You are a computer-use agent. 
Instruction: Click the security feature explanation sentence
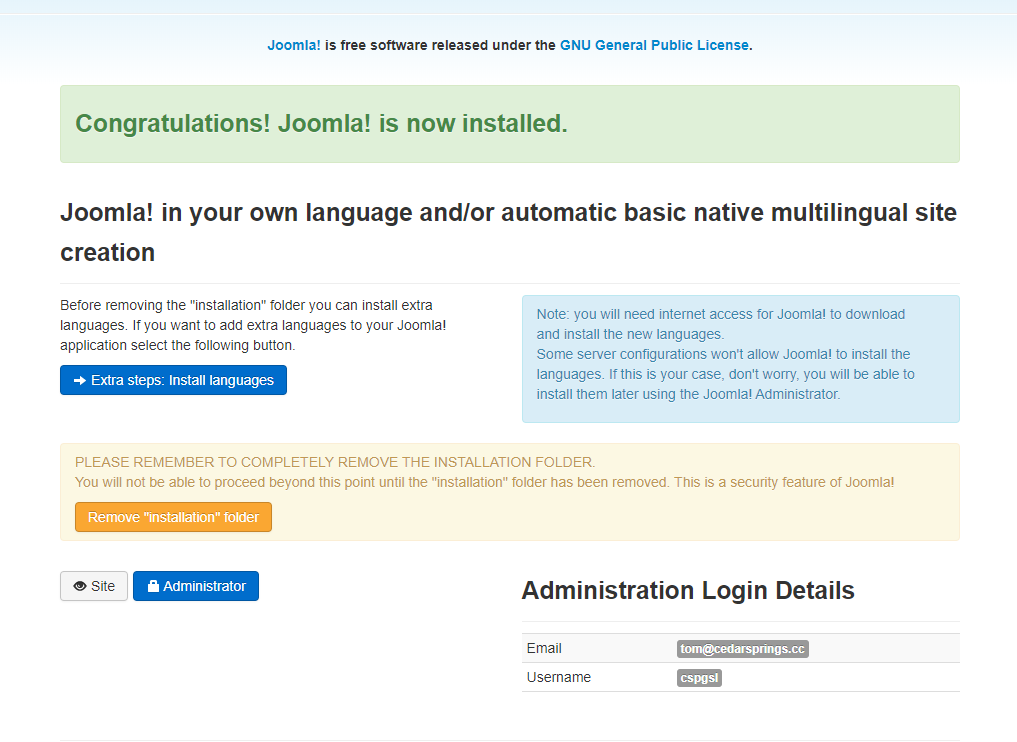point(484,482)
